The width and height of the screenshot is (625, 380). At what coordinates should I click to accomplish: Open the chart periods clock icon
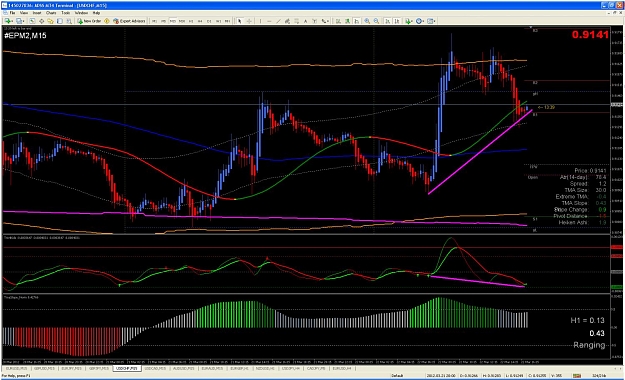419,21
